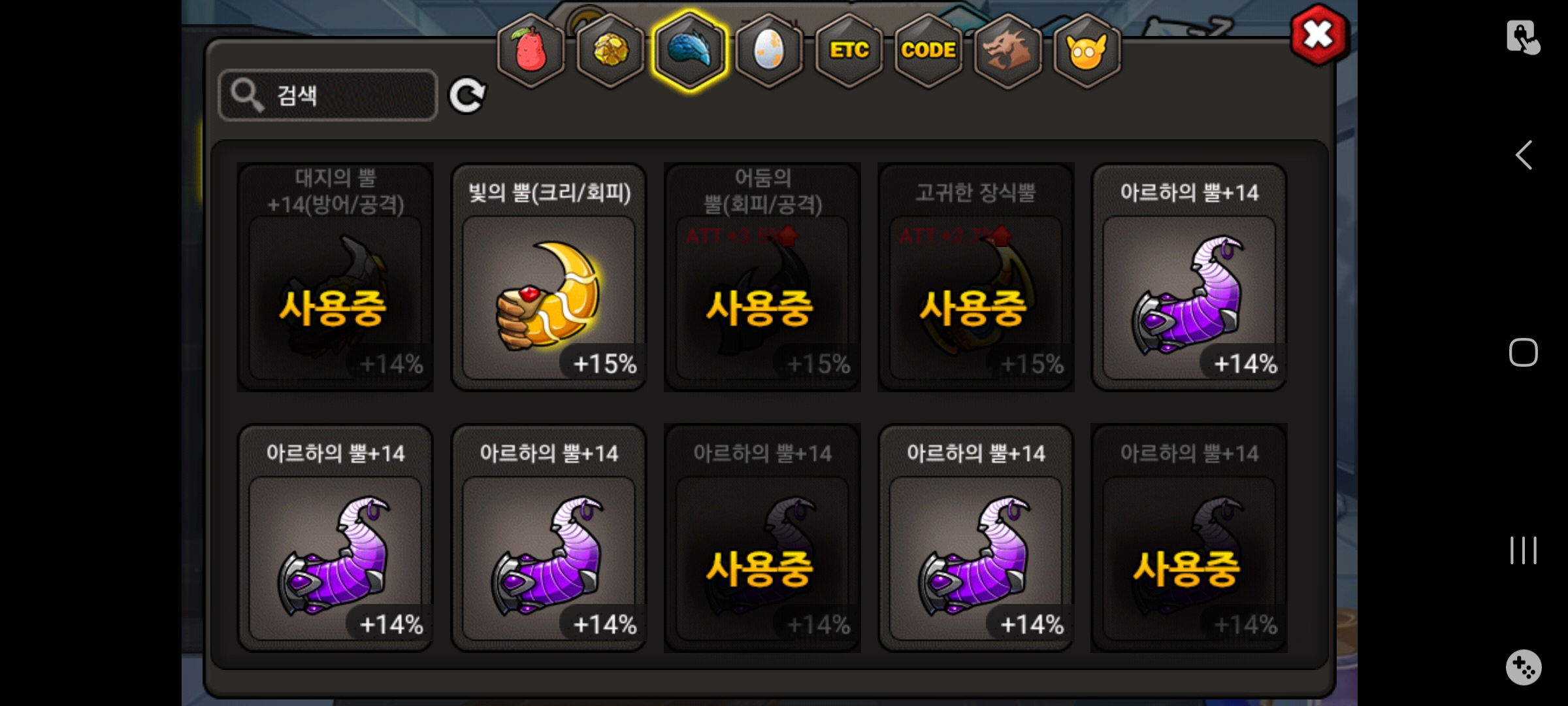Viewport: 1568px width, 706px height.
Task: Open the yellow owl face category
Action: point(1087,50)
